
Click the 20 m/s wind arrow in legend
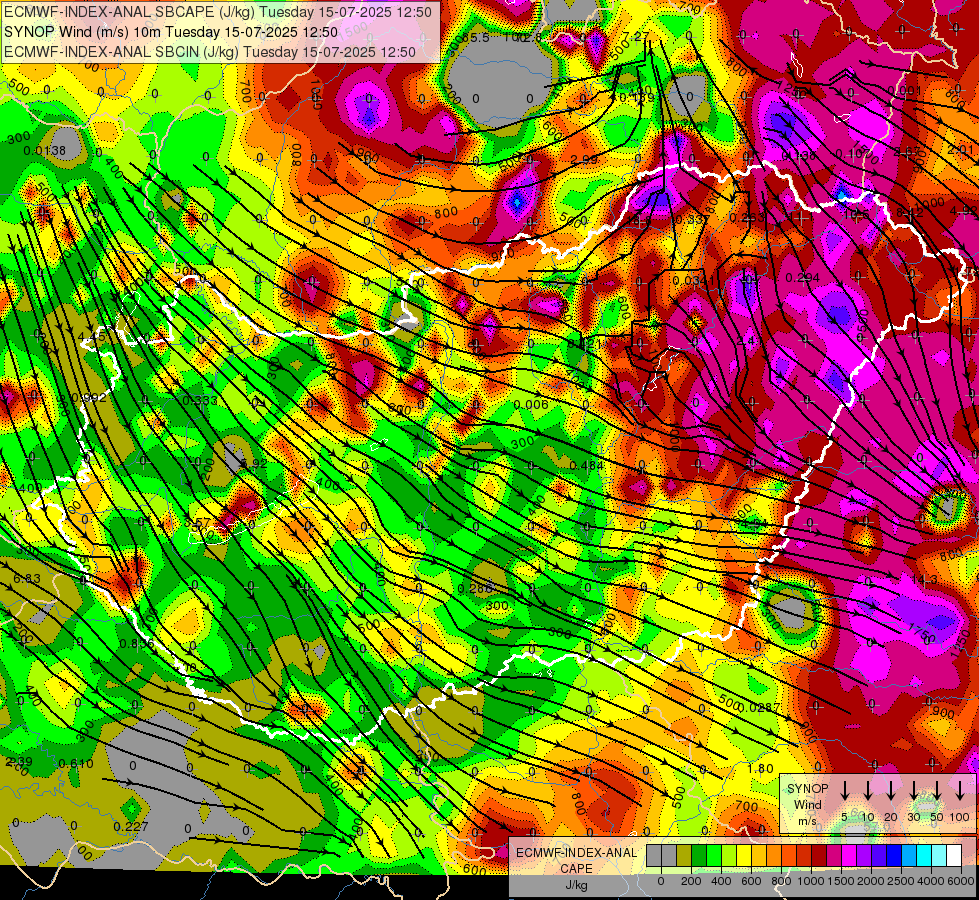pos(891,791)
